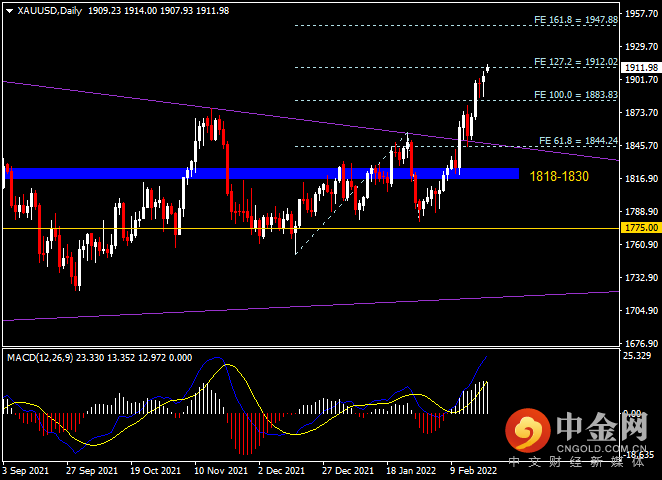Click the 19 Oct 2021 date label

coord(155,470)
